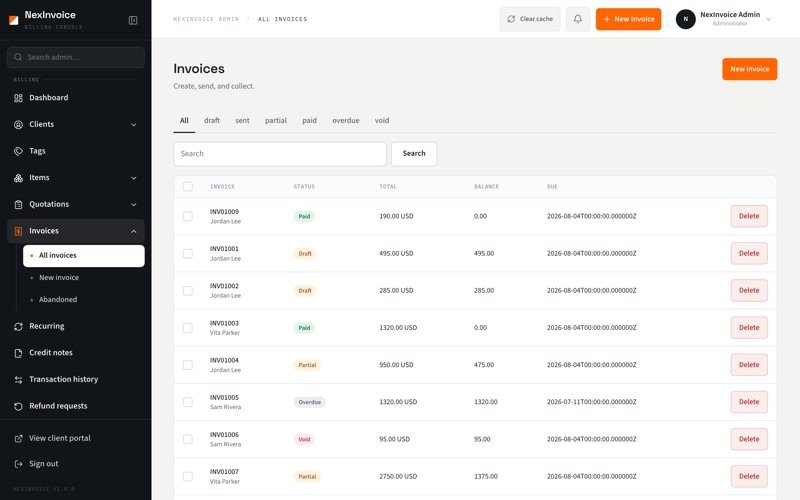Click the 2750.00 USD total cell

[398, 477]
